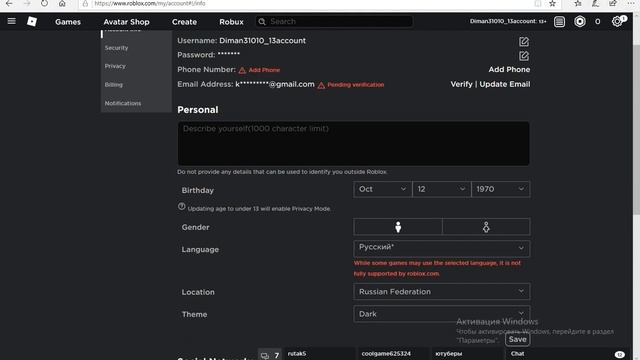Image resolution: width=640 pixels, height=360 pixels.
Task: Open the birthday month dropdown
Action: [x=382, y=189]
